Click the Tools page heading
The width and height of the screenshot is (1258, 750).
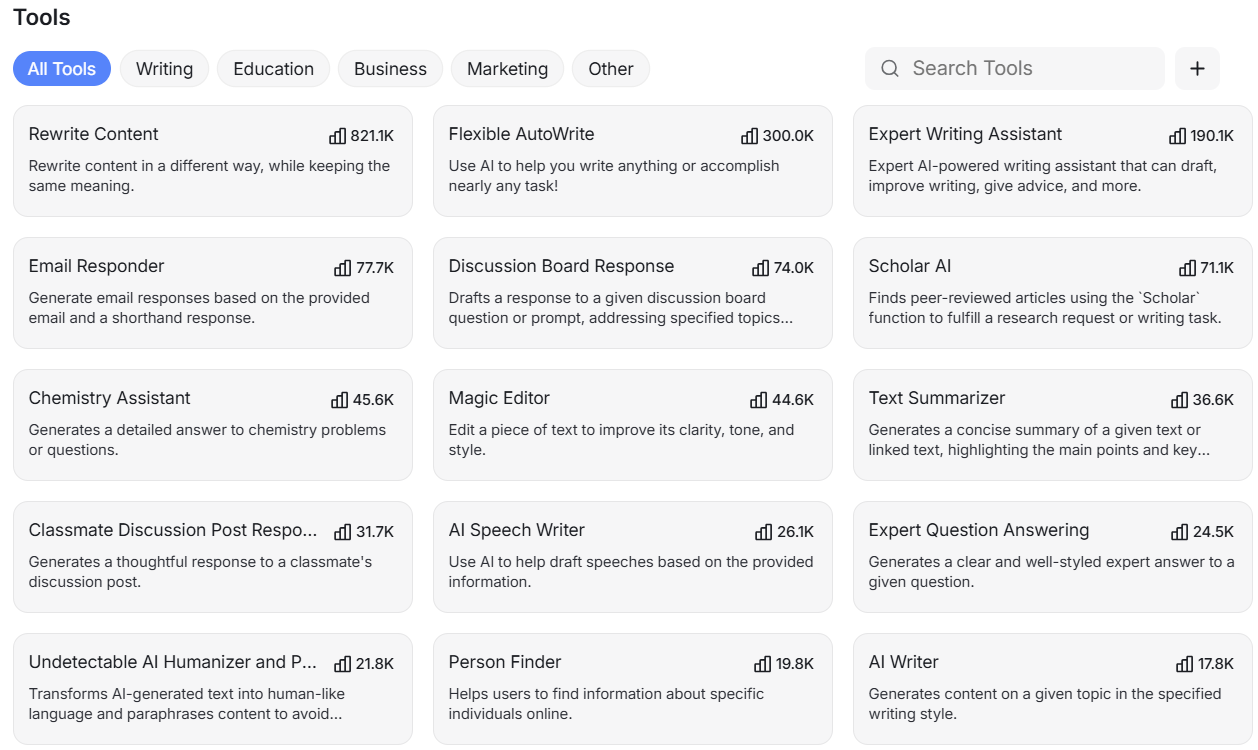(42, 17)
